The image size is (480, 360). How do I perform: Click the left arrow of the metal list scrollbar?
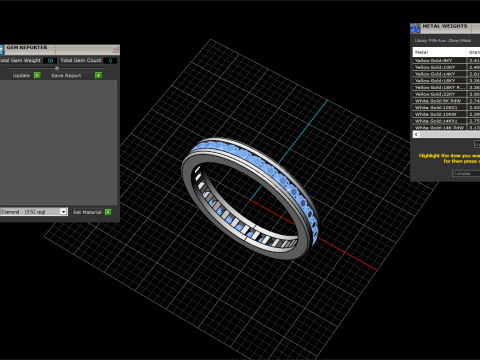pos(416,134)
